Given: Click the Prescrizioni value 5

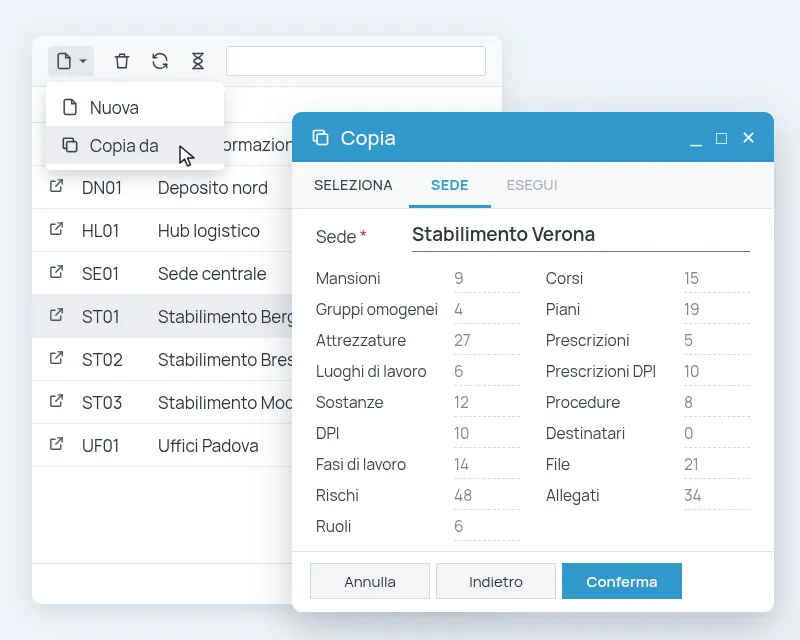Looking at the screenshot, I should pyautogui.click(x=717, y=340).
